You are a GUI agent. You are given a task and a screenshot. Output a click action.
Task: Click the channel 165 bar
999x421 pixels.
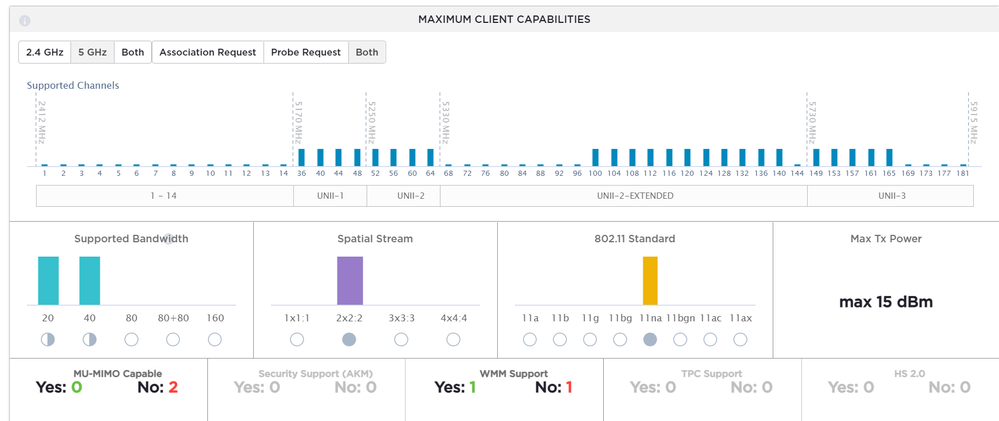click(889, 157)
